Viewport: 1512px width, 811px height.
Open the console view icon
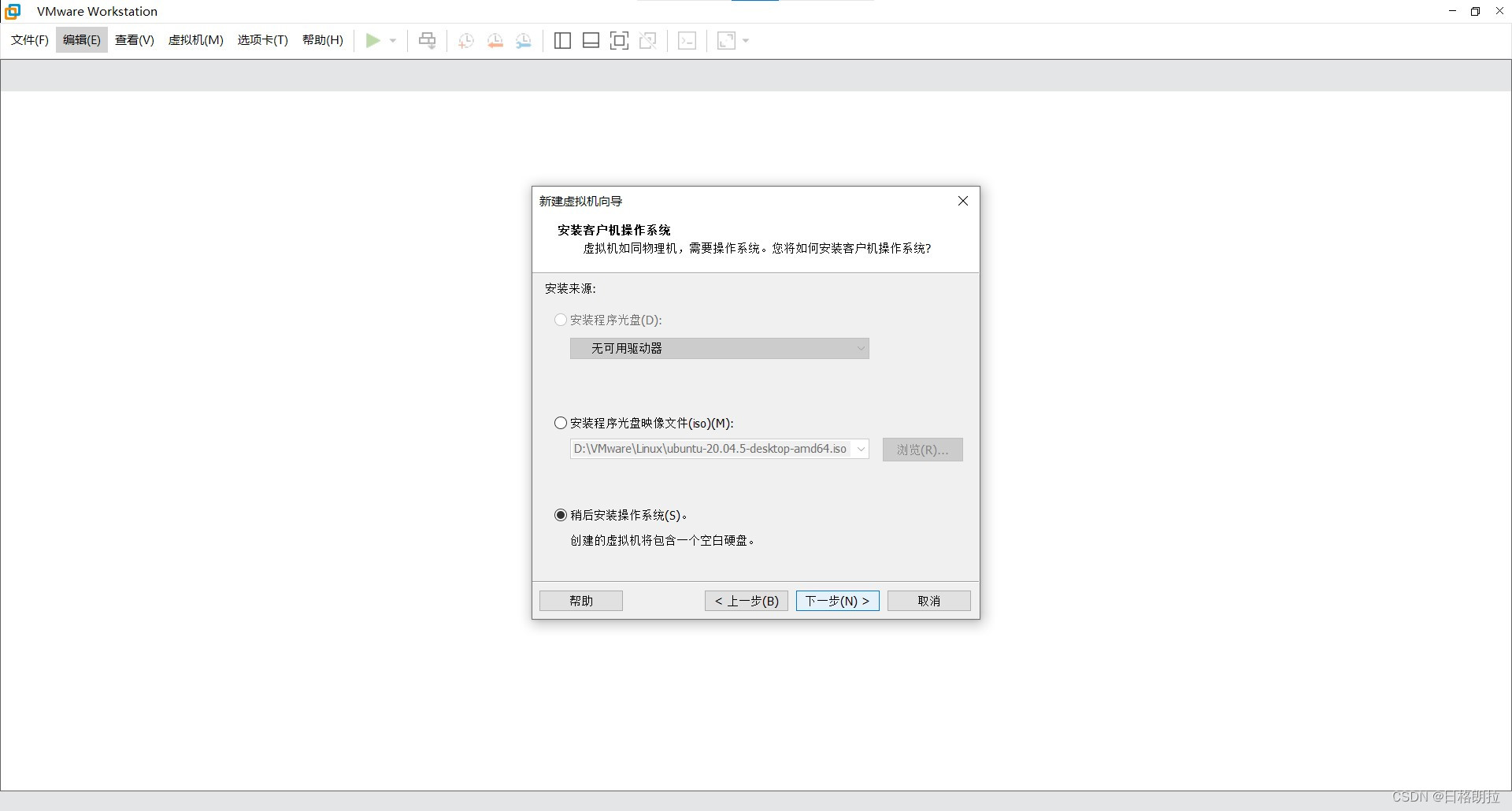[687, 40]
